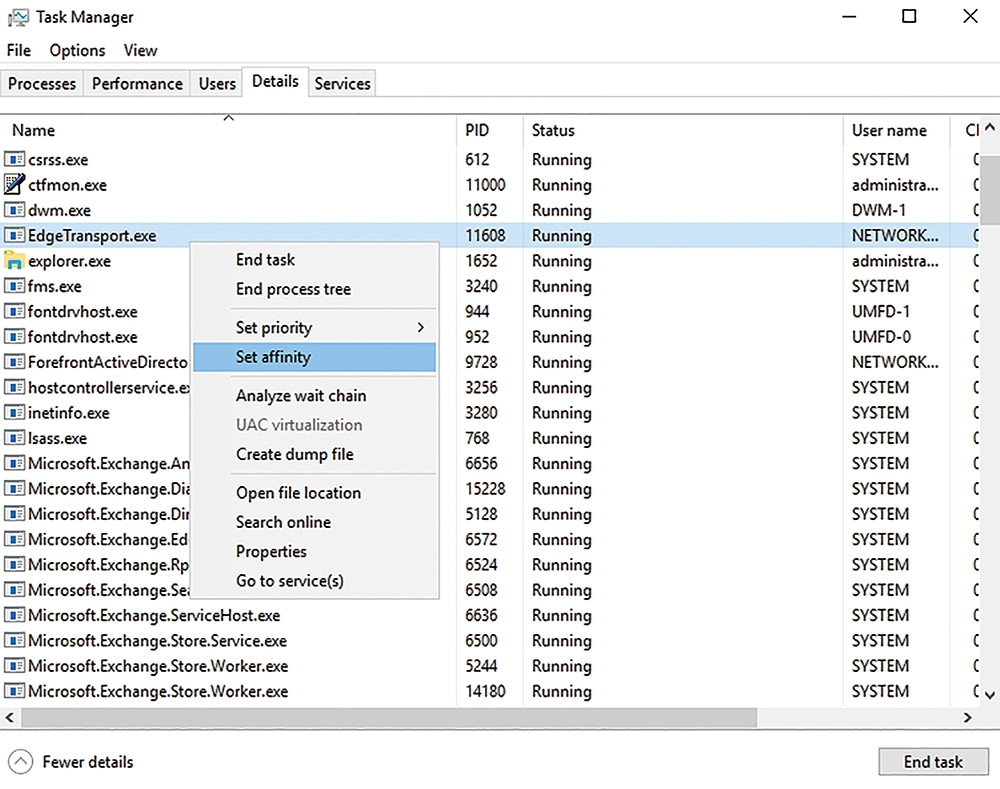1000x789 pixels.
Task: Open the View menu
Action: [140, 50]
